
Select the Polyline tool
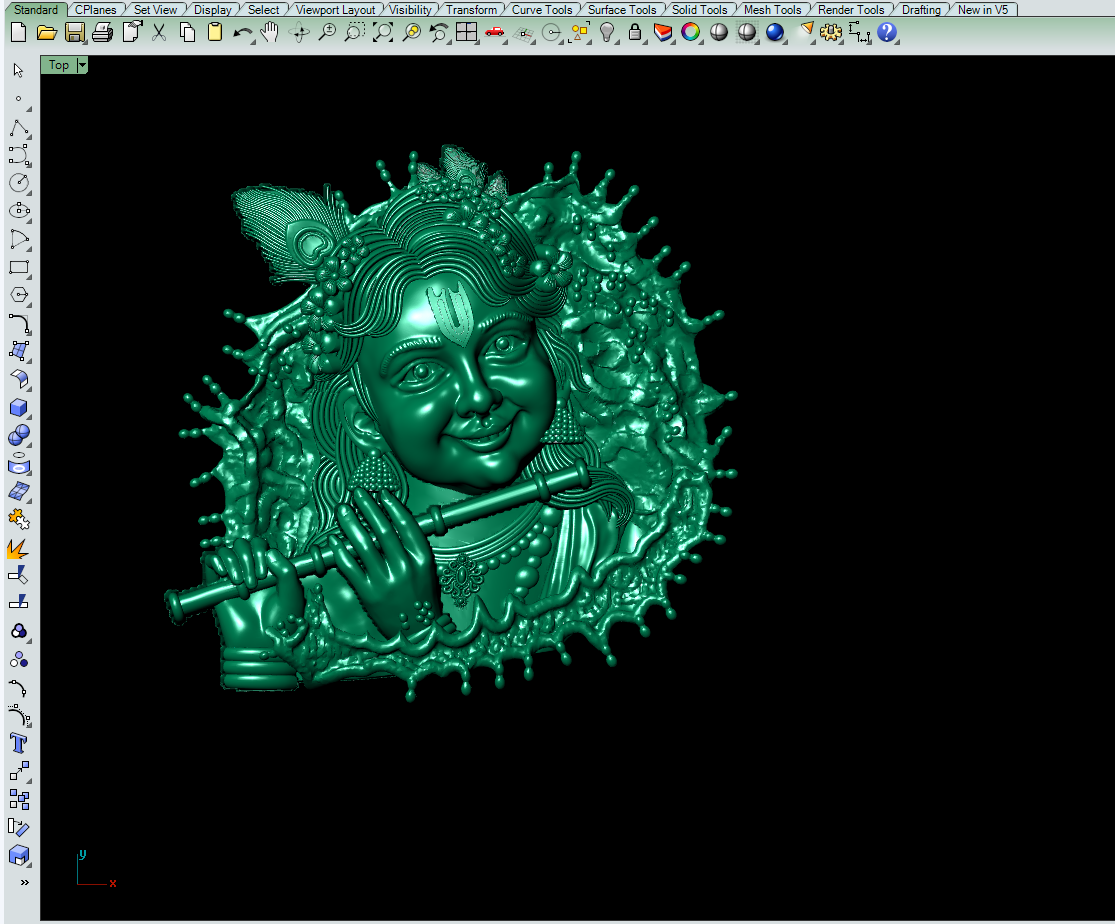click(x=19, y=127)
